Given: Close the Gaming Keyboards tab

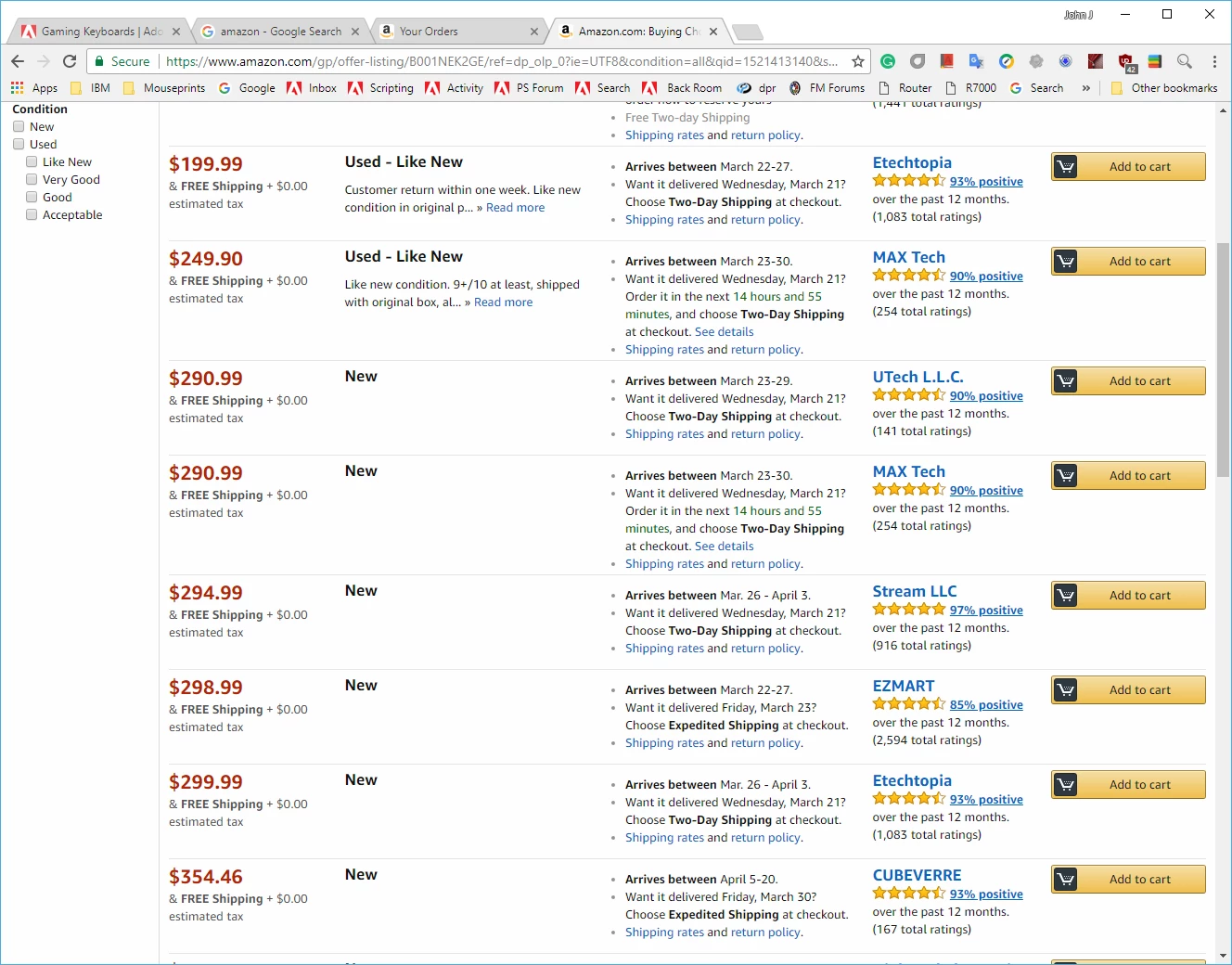Looking at the screenshot, I should coord(176,32).
